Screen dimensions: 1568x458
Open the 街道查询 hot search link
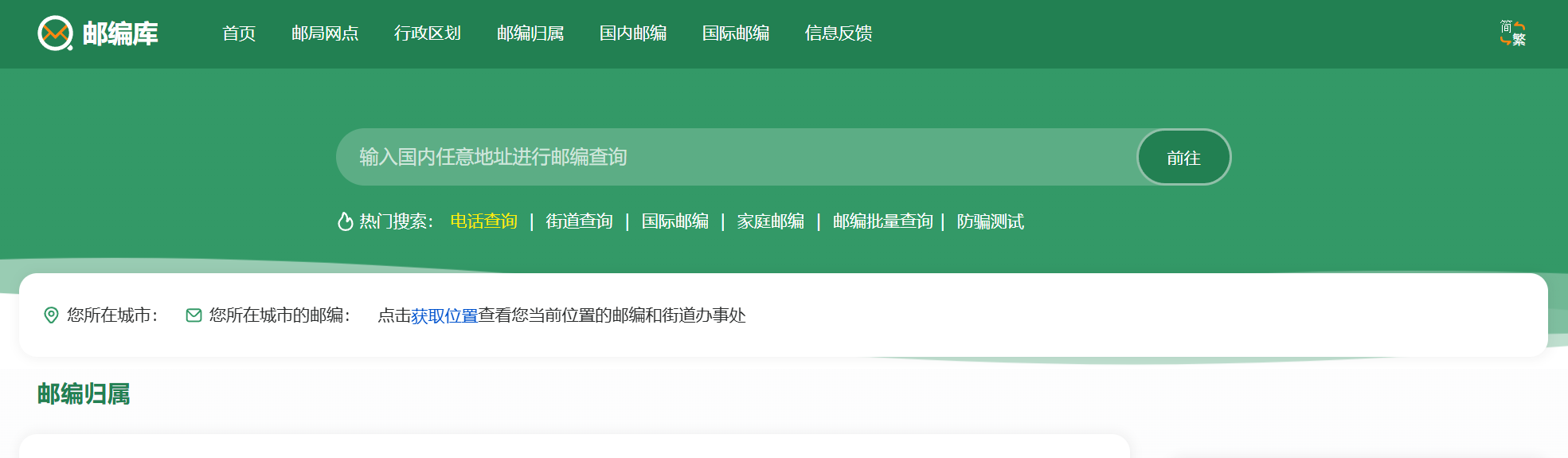point(579,221)
